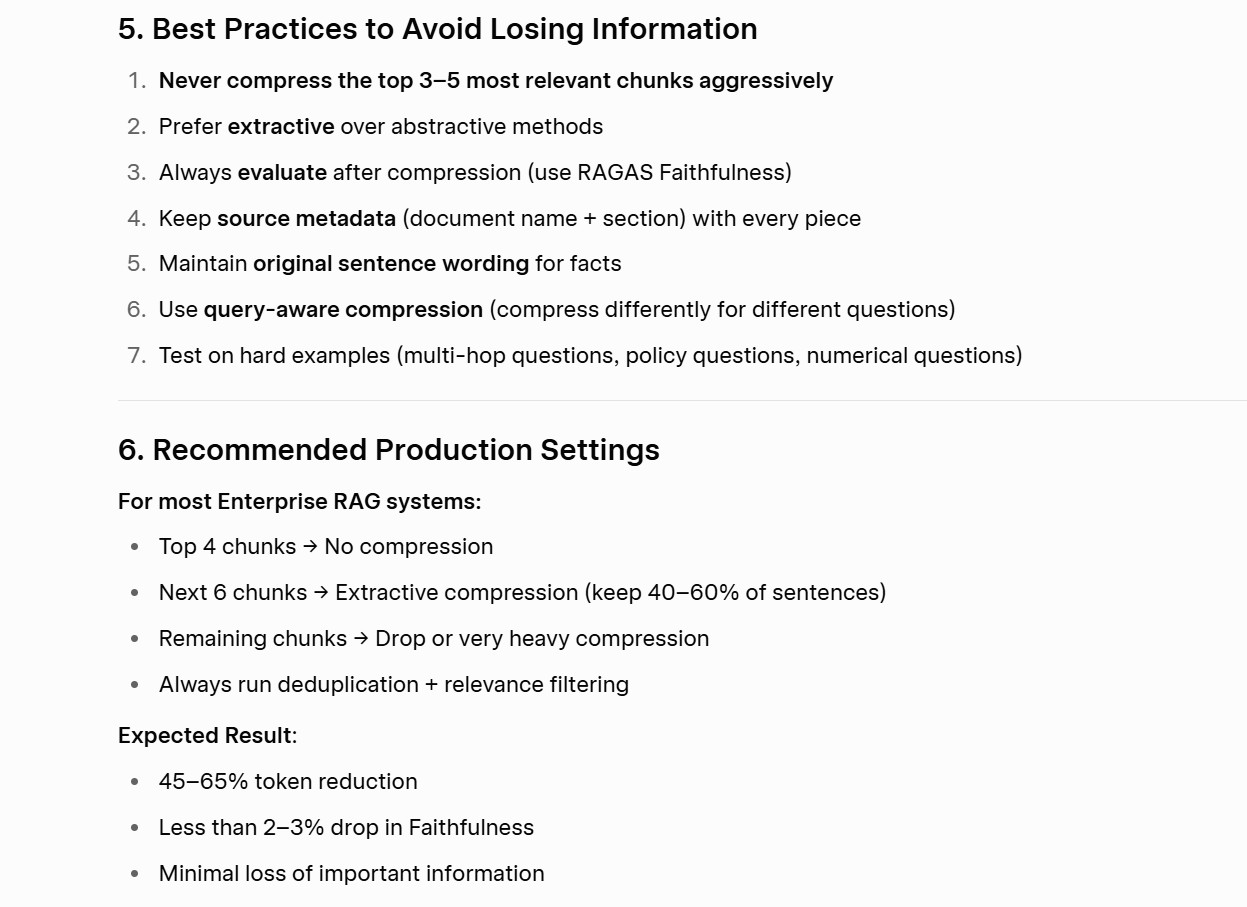Click the 'RAGAS Faithfulness' text in parentheses

pyautogui.click(x=681, y=173)
